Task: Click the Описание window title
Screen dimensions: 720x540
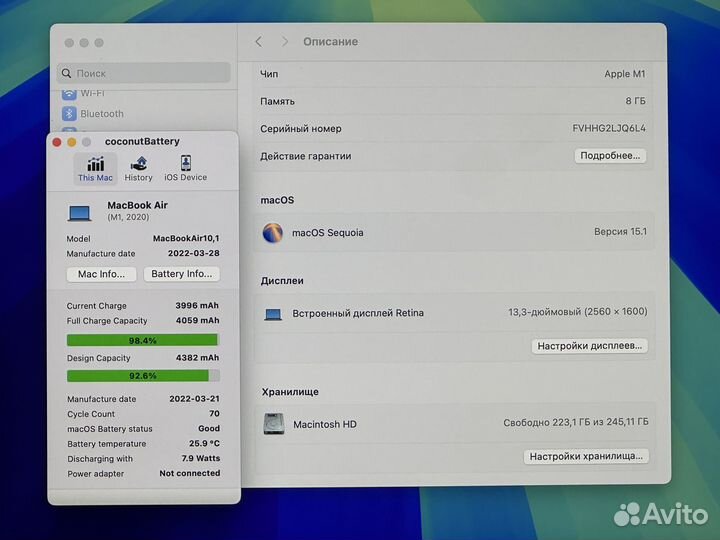Action: 331,42
